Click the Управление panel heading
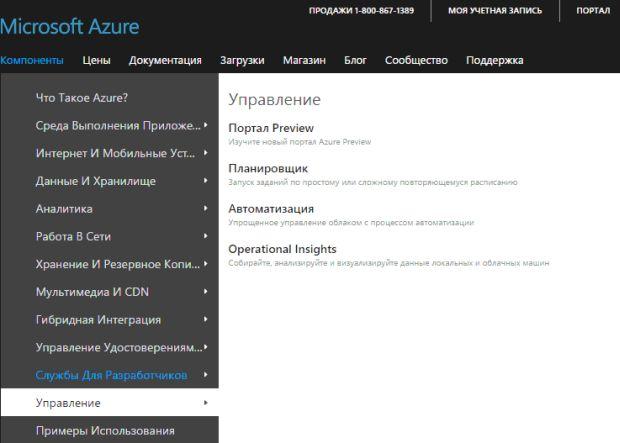 click(x=274, y=99)
